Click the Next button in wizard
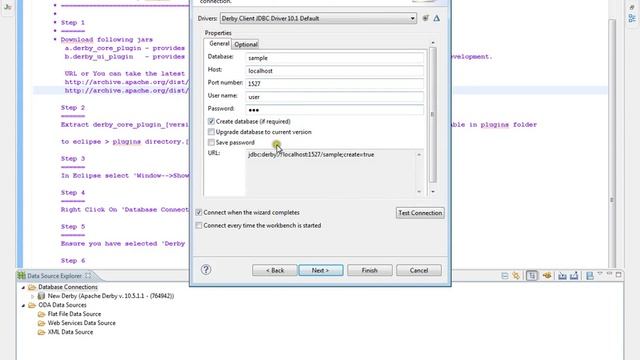Image resolution: width=640 pixels, height=360 pixels. tap(321, 270)
